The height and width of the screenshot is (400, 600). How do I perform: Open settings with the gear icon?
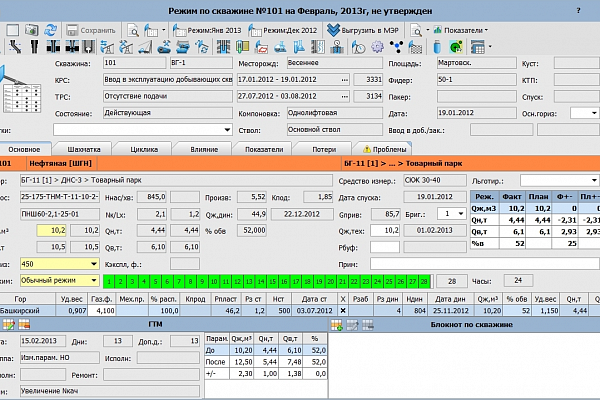pyautogui.click(x=377, y=47)
